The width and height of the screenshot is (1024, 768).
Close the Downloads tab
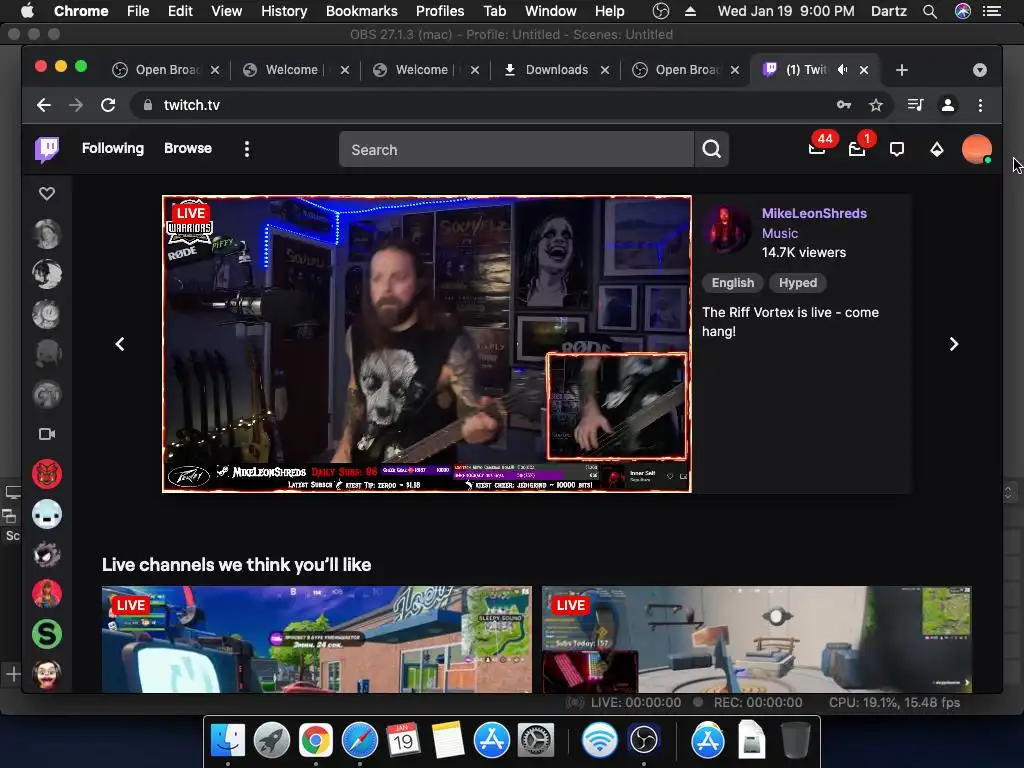coord(605,70)
